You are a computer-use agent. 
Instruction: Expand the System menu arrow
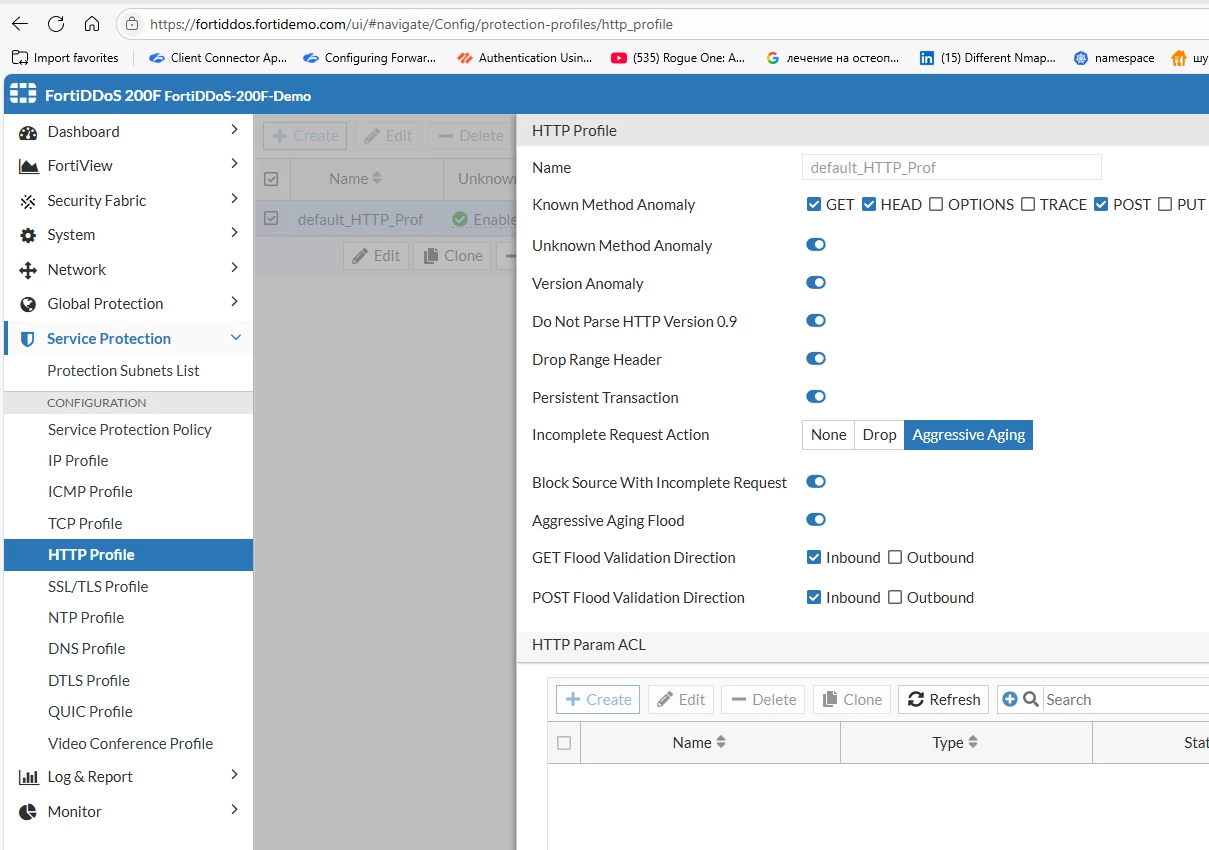click(x=234, y=233)
